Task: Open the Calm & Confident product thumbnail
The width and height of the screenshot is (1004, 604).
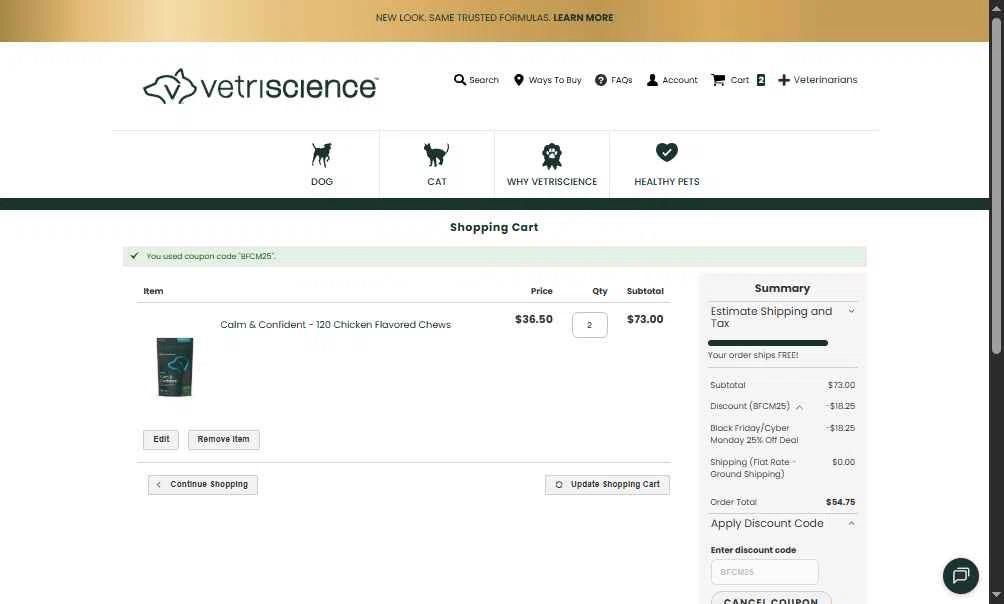Action: 175,366
